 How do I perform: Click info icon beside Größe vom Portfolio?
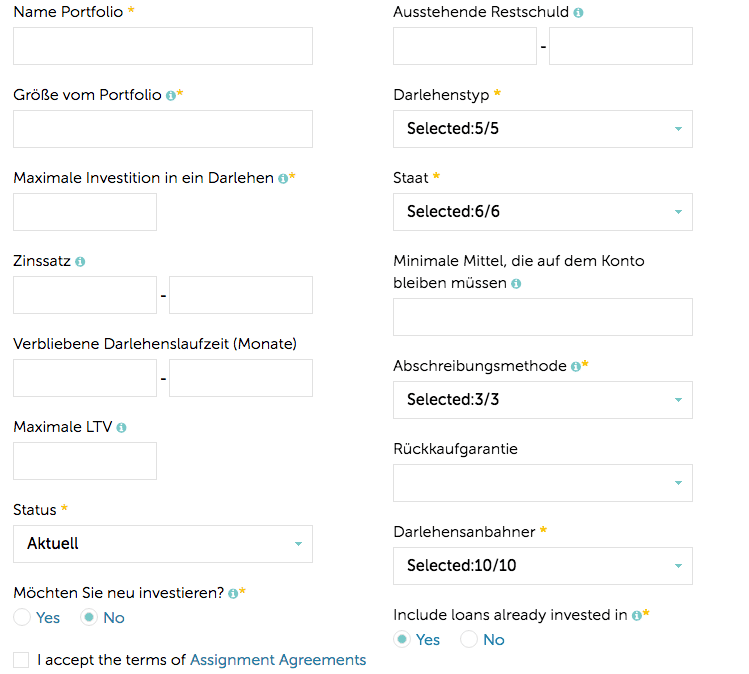[x=171, y=96]
